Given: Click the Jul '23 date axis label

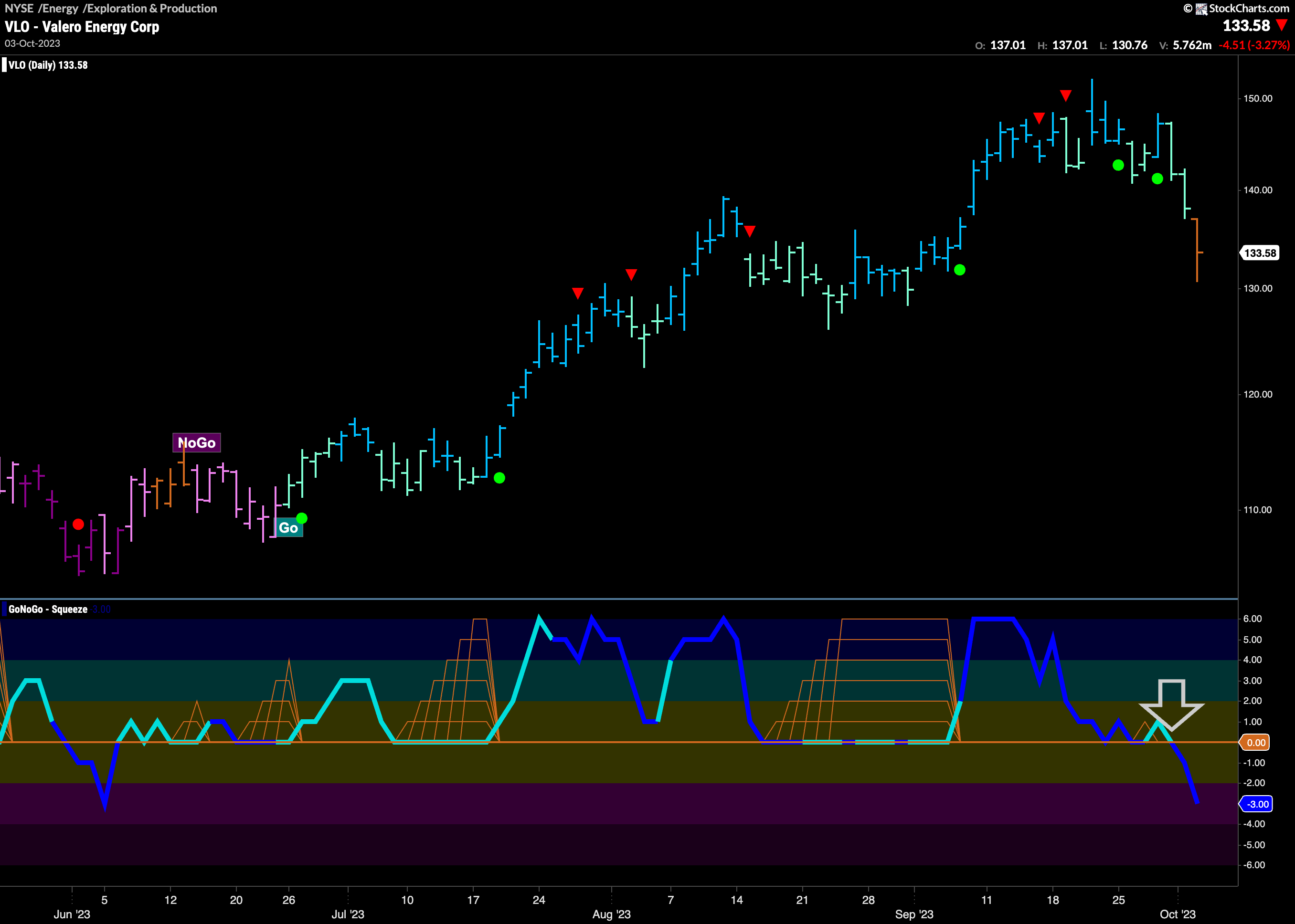Looking at the screenshot, I should click(348, 914).
